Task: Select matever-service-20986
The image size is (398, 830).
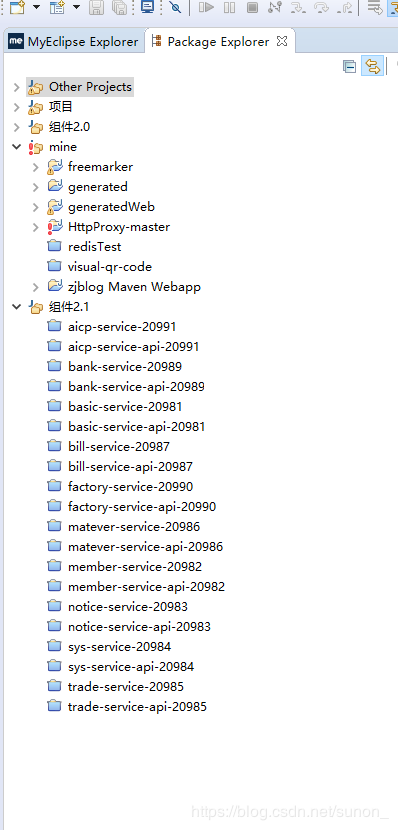Action: point(134,527)
